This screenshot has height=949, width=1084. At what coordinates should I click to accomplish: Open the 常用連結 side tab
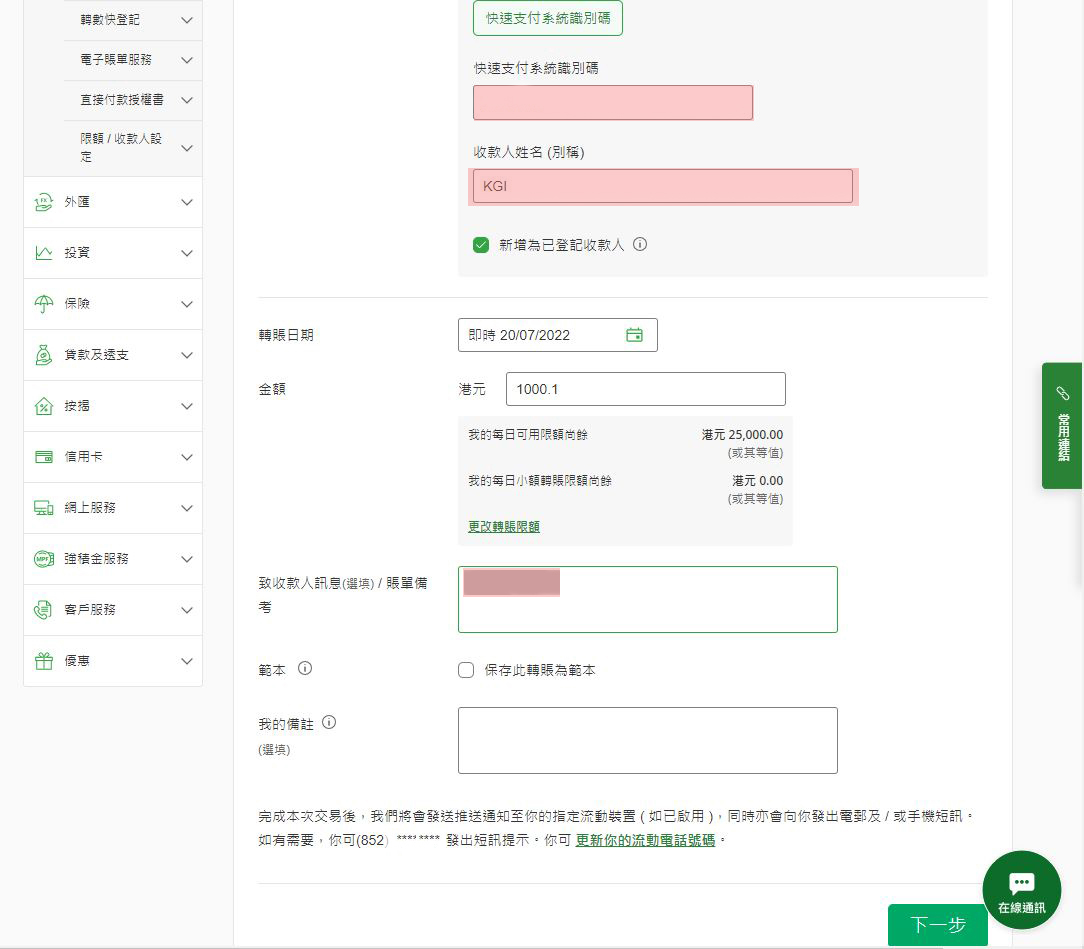[x=1062, y=425]
